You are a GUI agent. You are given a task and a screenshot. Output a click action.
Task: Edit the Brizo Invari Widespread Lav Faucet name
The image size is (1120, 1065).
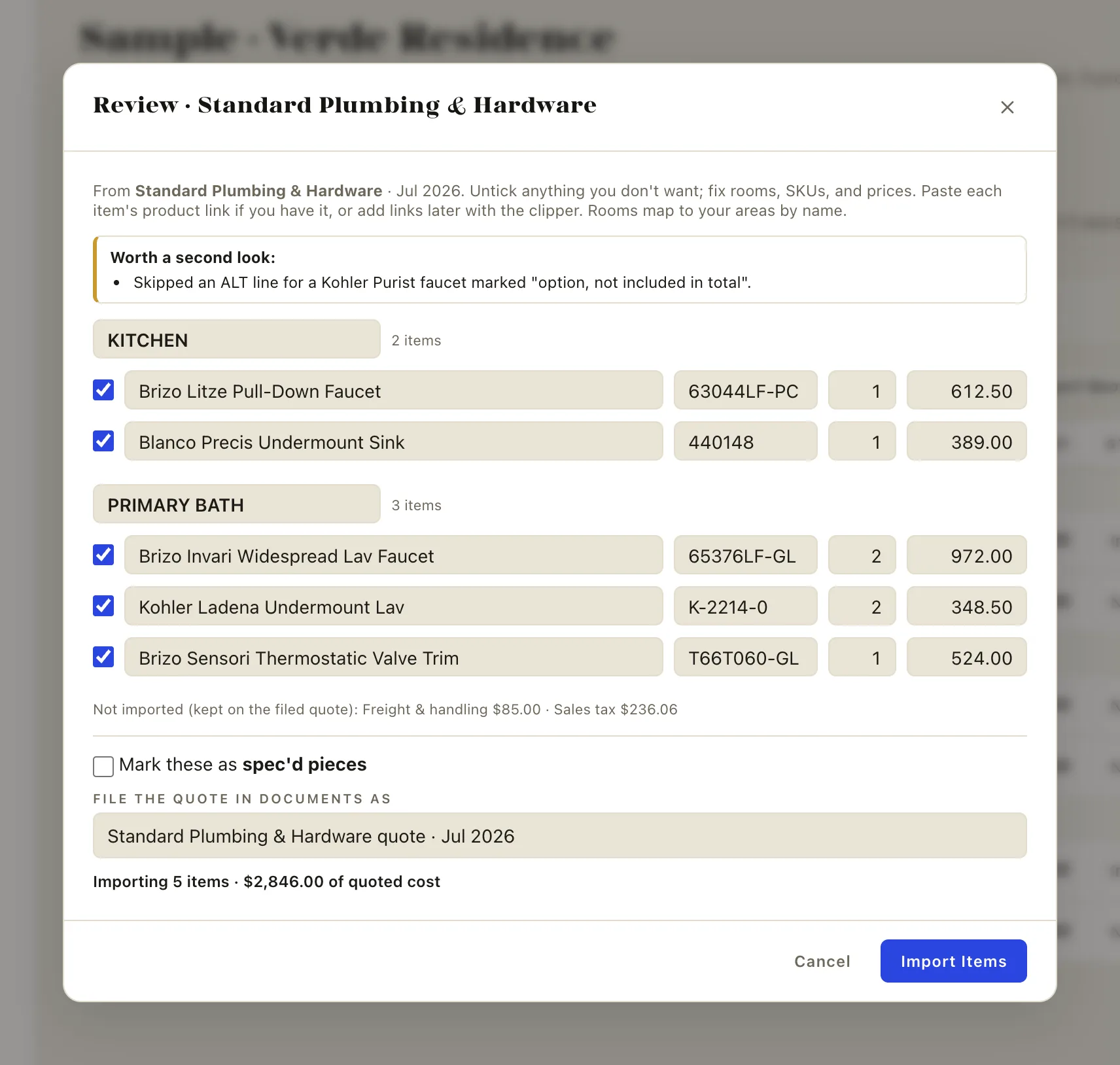[394, 555]
